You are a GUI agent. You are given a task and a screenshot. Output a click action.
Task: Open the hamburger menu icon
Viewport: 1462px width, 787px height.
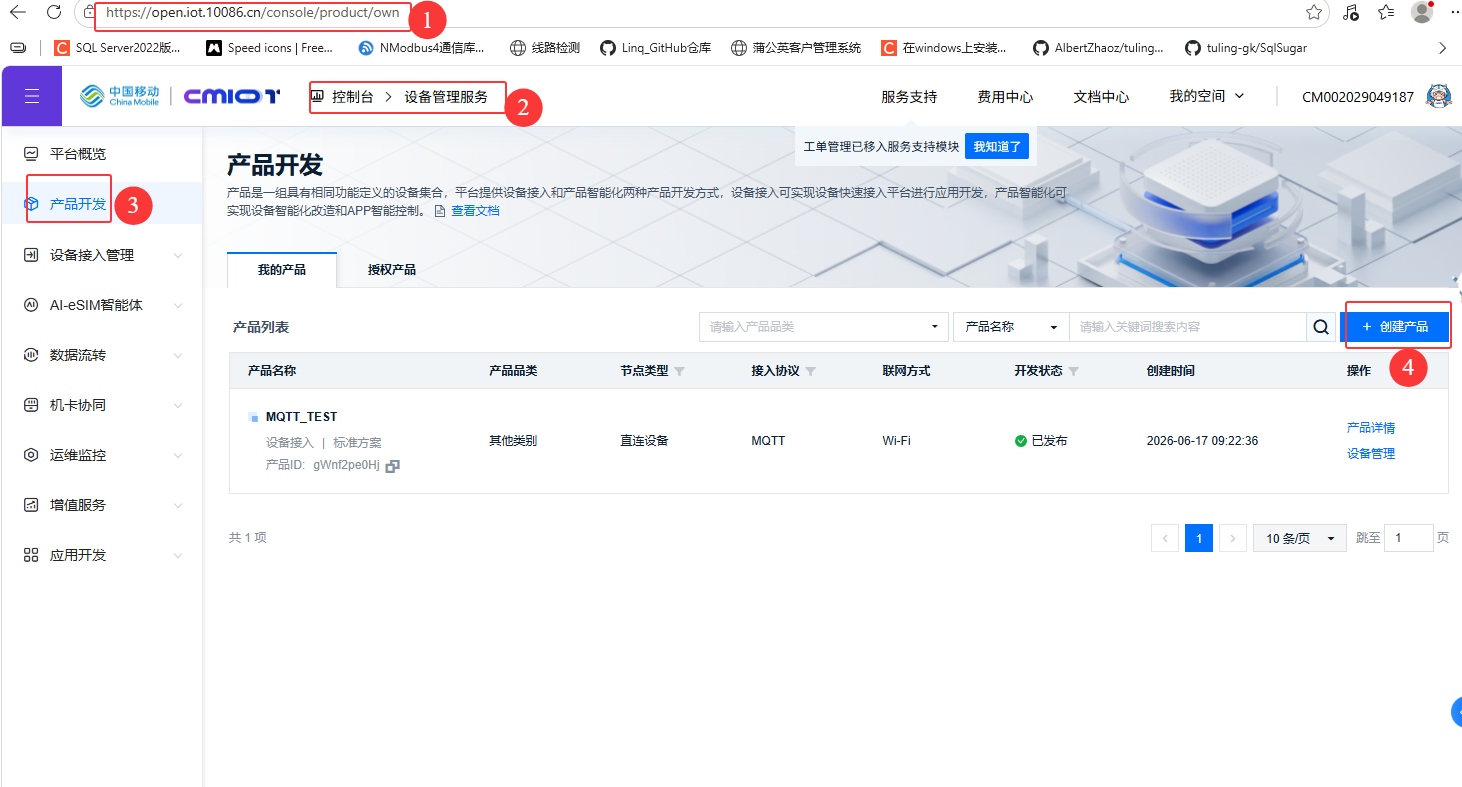coord(32,96)
